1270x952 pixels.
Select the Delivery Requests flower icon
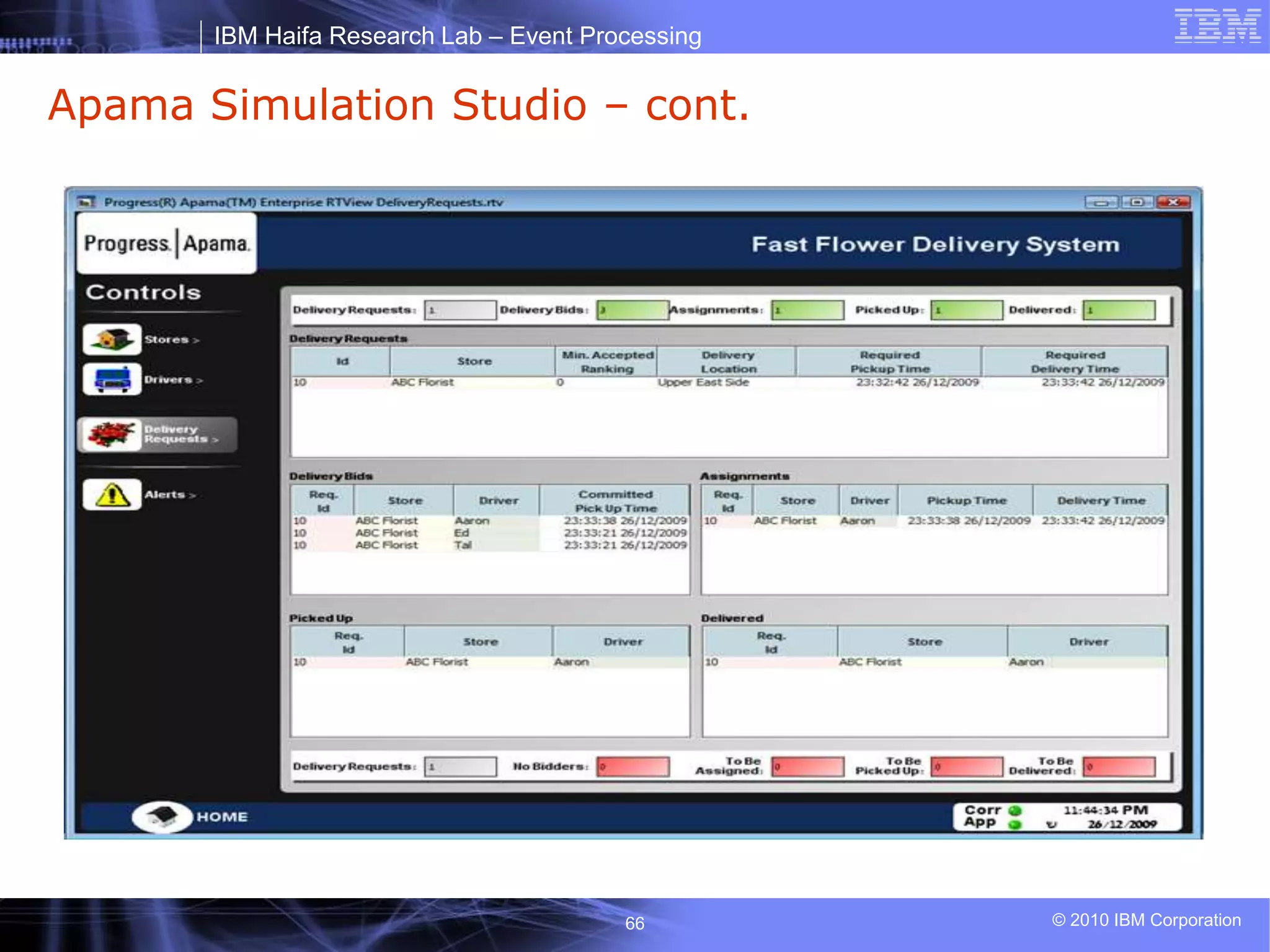click(x=111, y=434)
